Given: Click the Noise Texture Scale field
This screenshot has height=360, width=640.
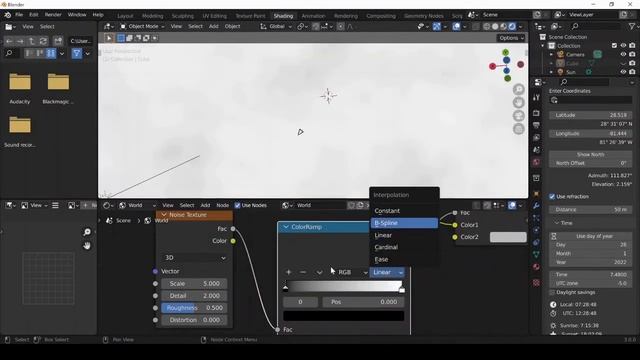Looking at the screenshot, I should click(x=194, y=283).
